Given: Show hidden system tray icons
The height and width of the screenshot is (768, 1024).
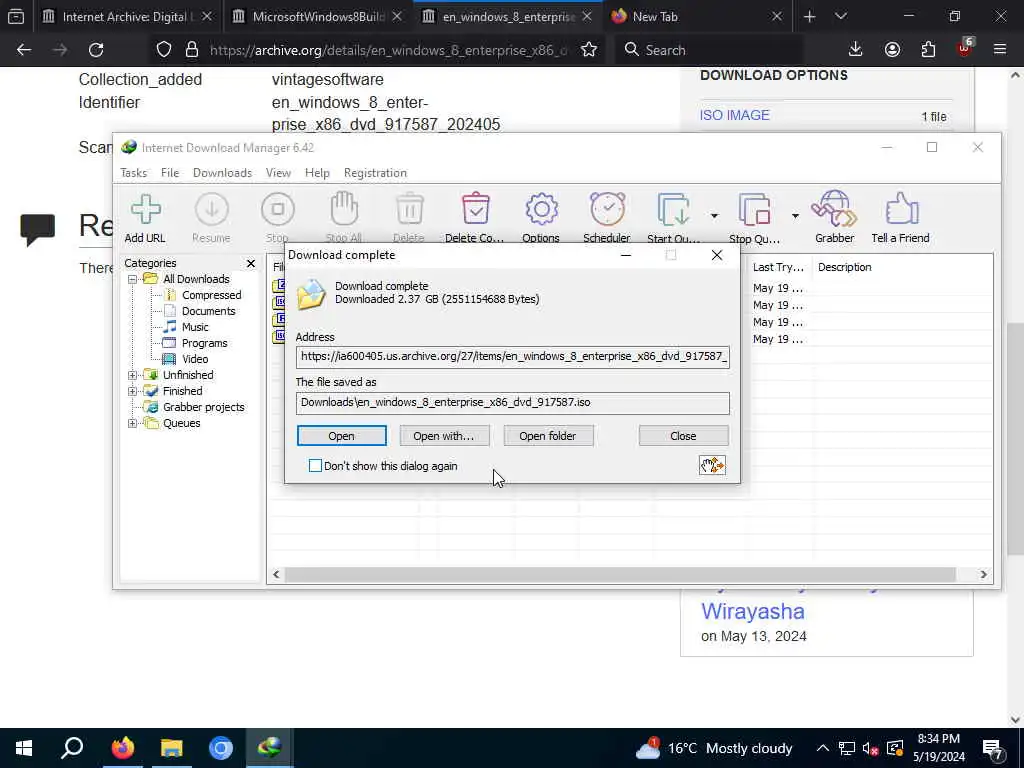Looking at the screenshot, I should pos(823,748).
